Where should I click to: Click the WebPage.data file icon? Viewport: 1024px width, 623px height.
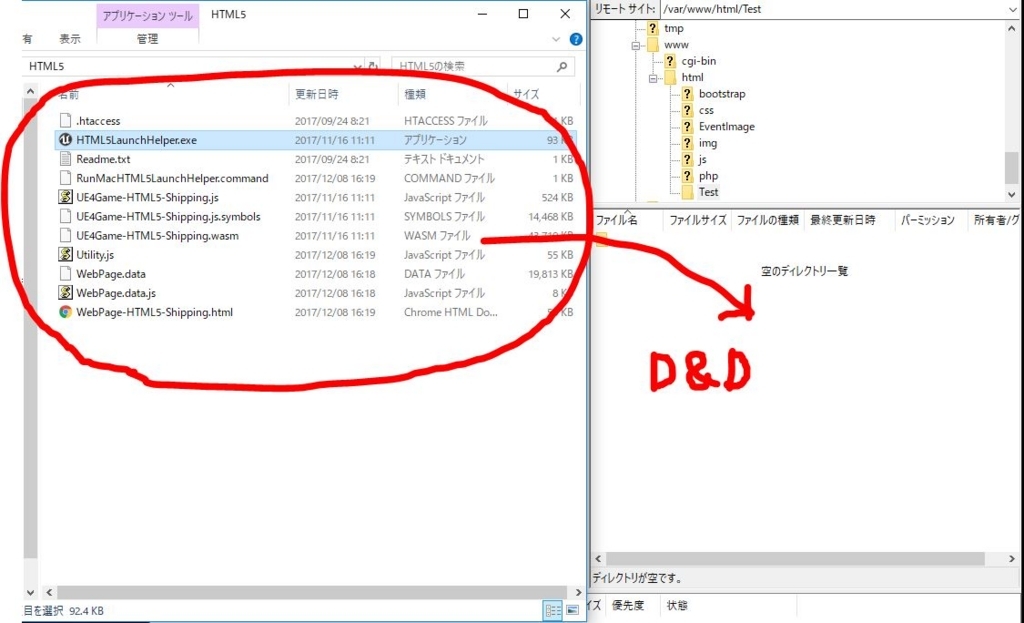65,274
